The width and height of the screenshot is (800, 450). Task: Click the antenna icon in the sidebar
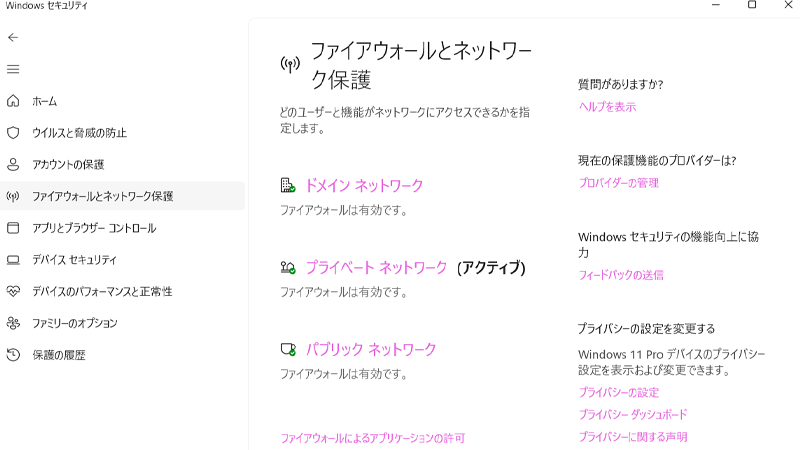point(13,196)
